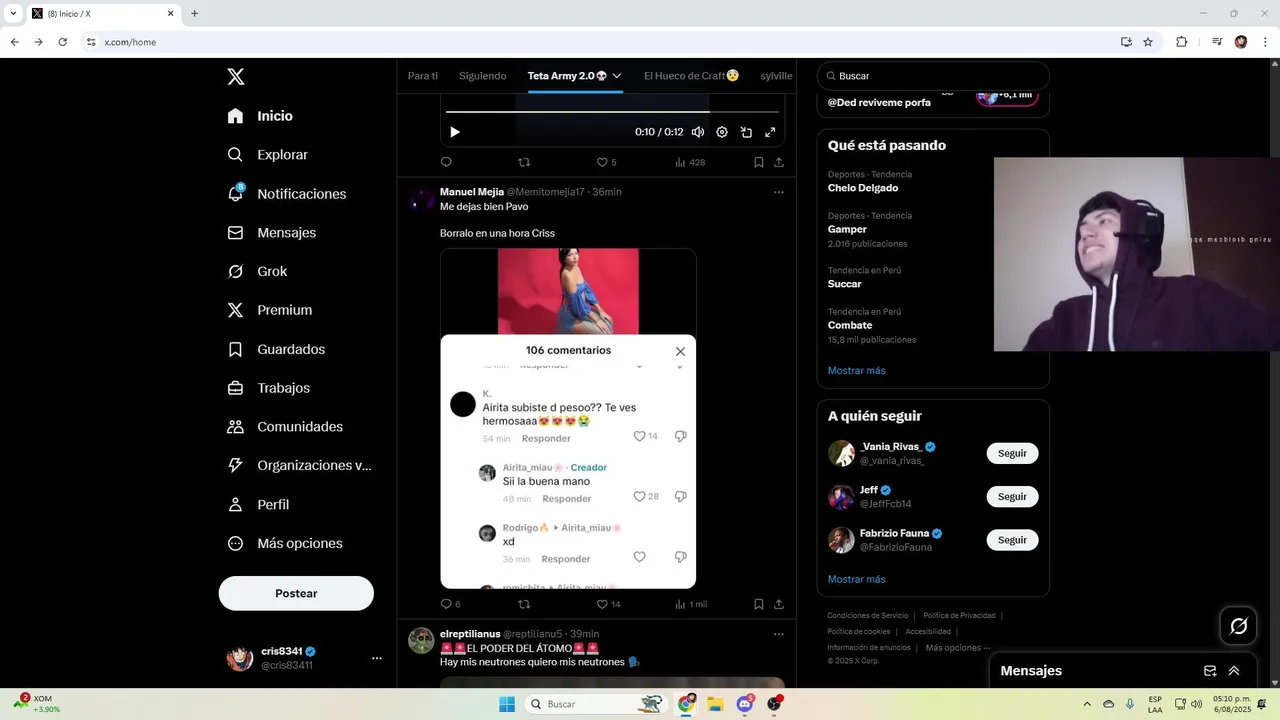Image resolution: width=1280 pixels, height=720 pixels.
Task: Show more under A quién seguir
Action: (856, 579)
